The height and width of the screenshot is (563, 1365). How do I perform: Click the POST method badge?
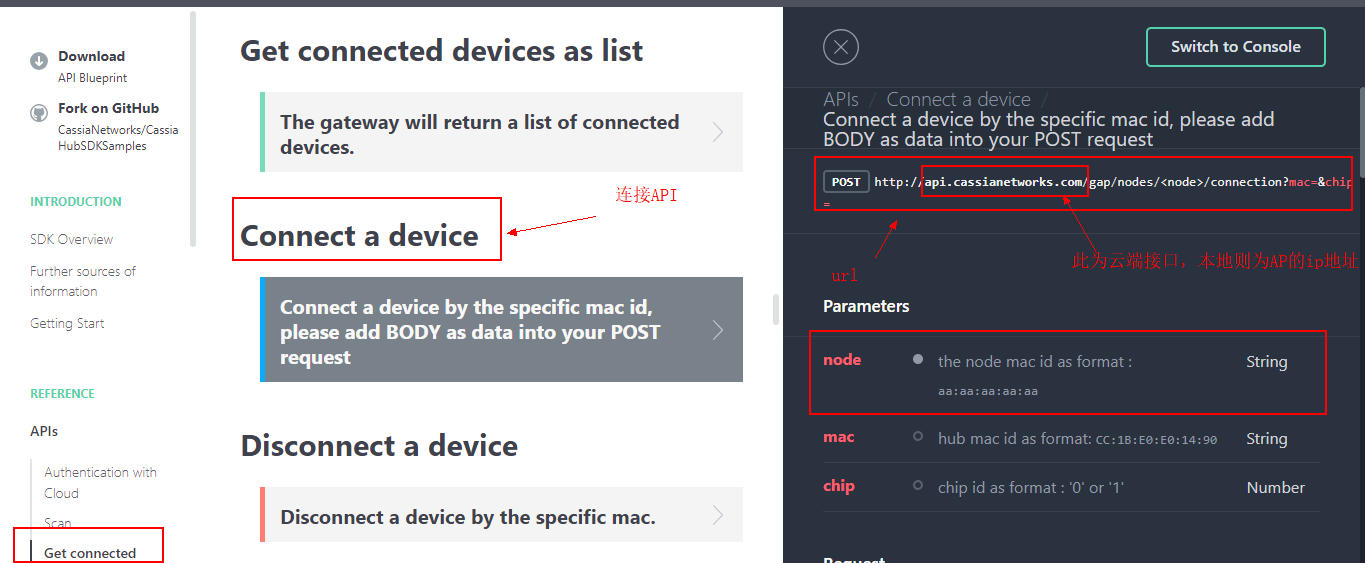(x=846, y=182)
